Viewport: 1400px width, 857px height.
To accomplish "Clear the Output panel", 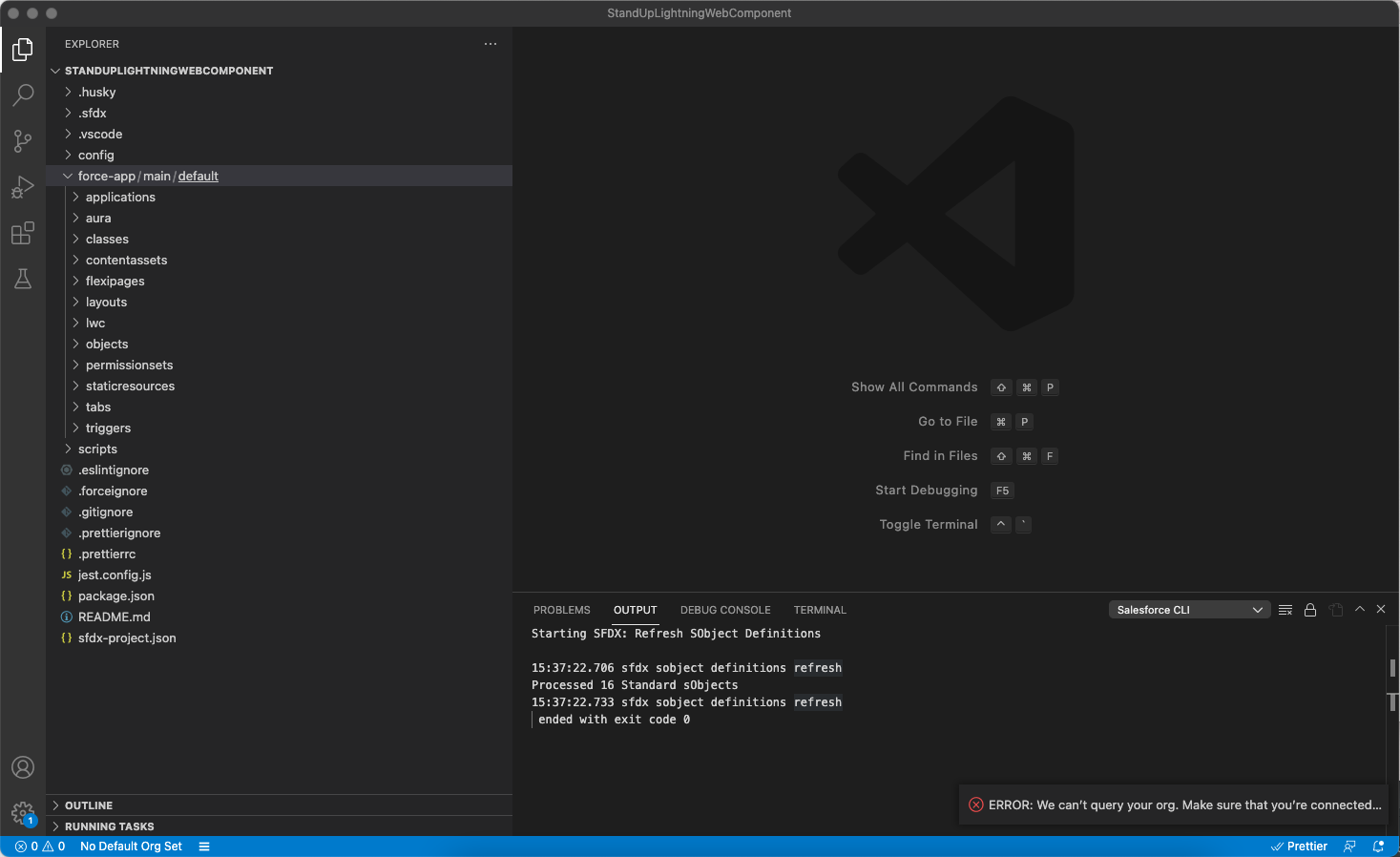I will click(1285, 609).
